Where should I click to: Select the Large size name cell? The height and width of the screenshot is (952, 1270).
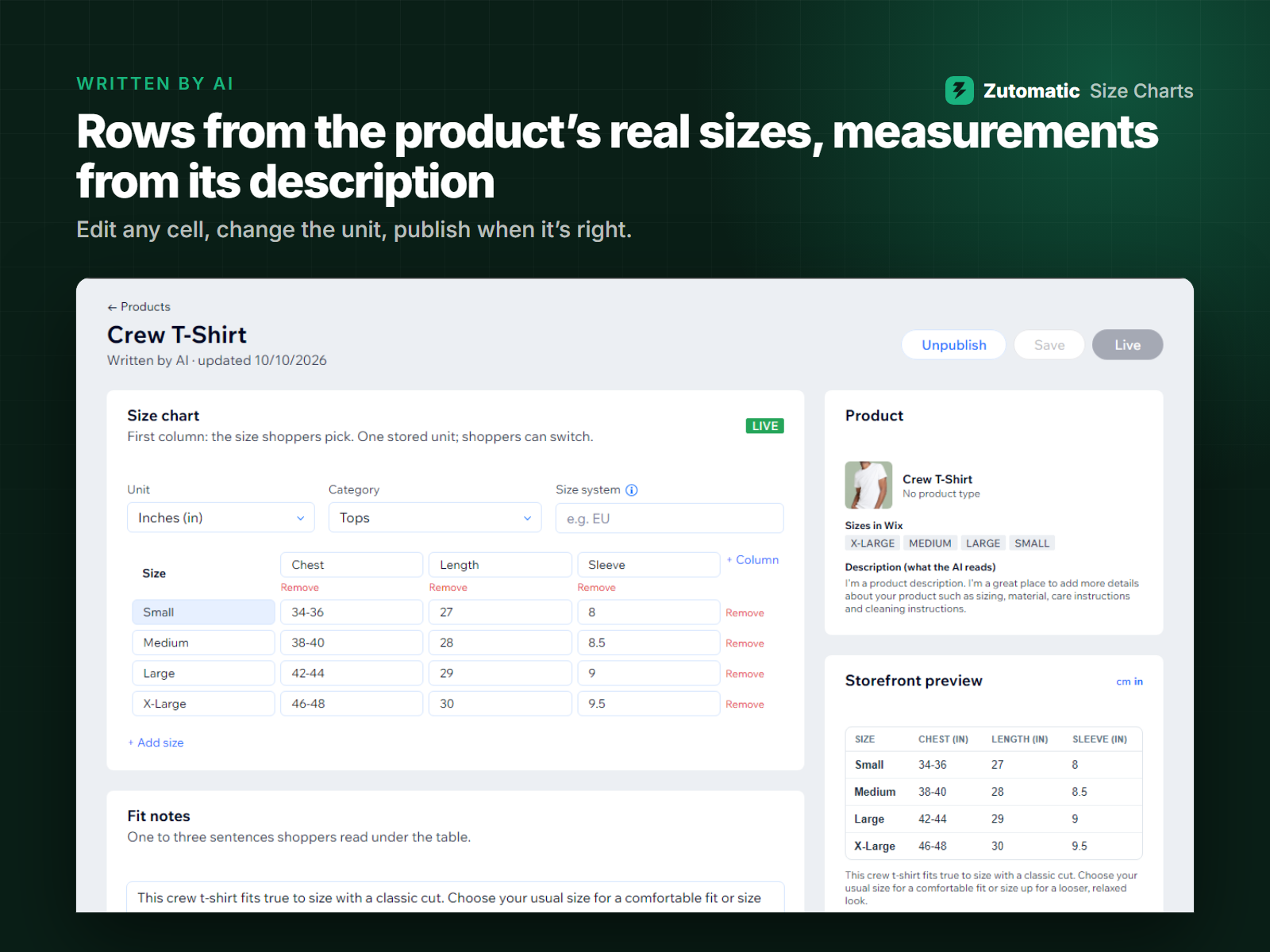click(x=203, y=674)
